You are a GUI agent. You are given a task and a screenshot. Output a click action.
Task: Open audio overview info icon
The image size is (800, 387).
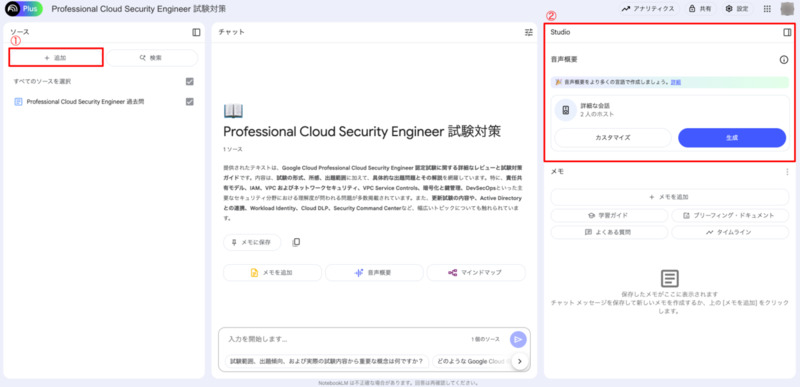pyautogui.click(x=784, y=60)
